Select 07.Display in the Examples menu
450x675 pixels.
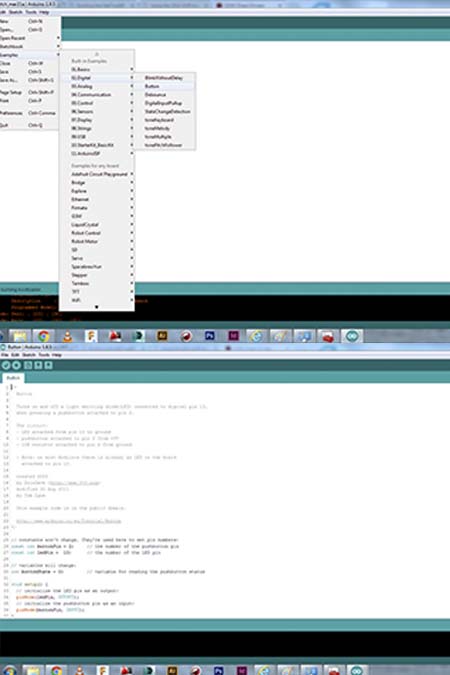[97, 120]
